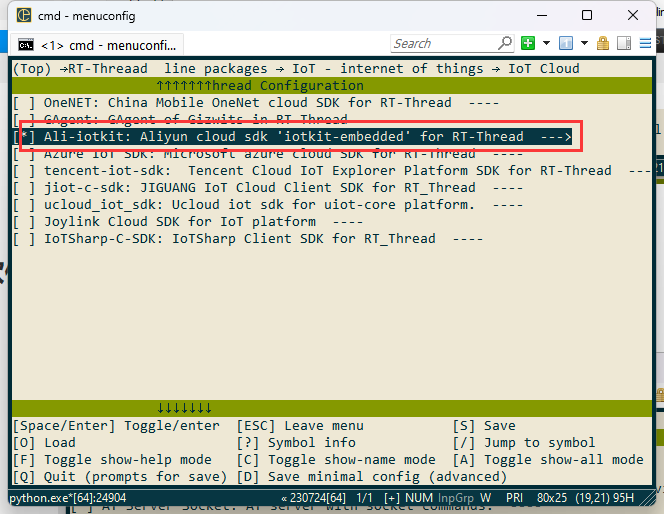
Task: Open the hamburger settings menu icon
Action: click(x=645, y=43)
